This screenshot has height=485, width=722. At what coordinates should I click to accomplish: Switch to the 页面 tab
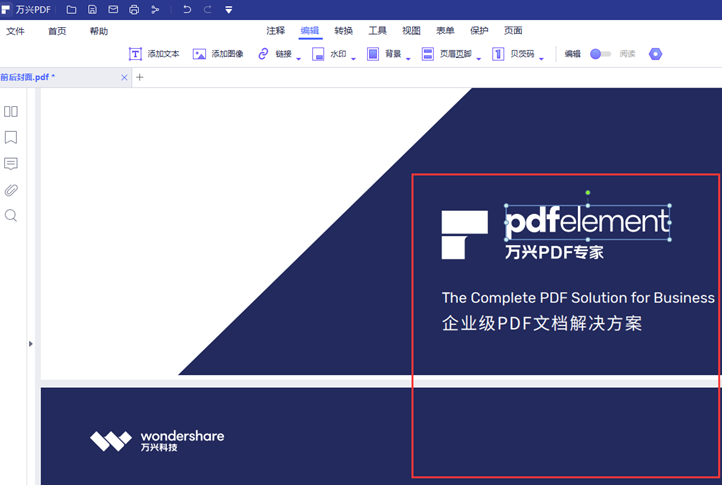(x=513, y=31)
